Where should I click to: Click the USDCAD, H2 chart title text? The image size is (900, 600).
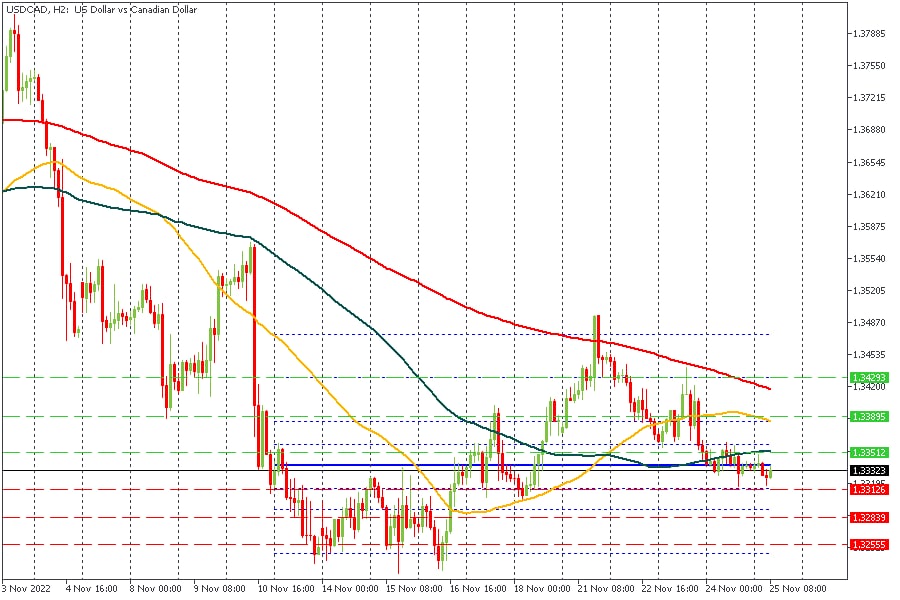coord(102,10)
